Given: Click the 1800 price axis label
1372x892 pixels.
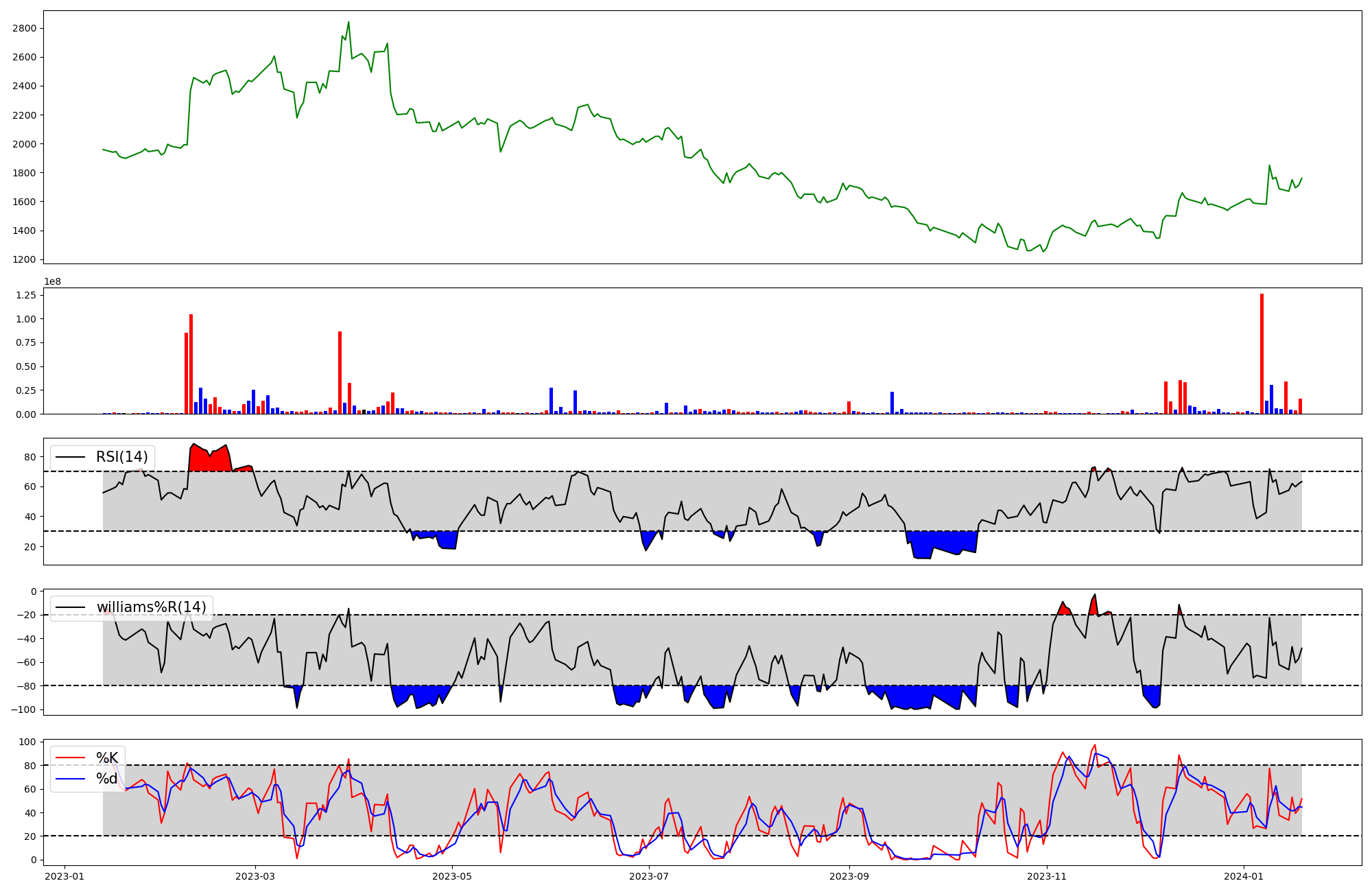Looking at the screenshot, I should point(25,173).
